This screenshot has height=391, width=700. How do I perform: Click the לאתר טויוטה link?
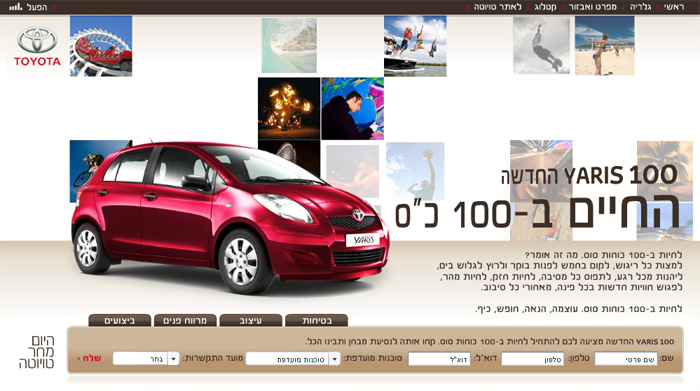(498, 7)
